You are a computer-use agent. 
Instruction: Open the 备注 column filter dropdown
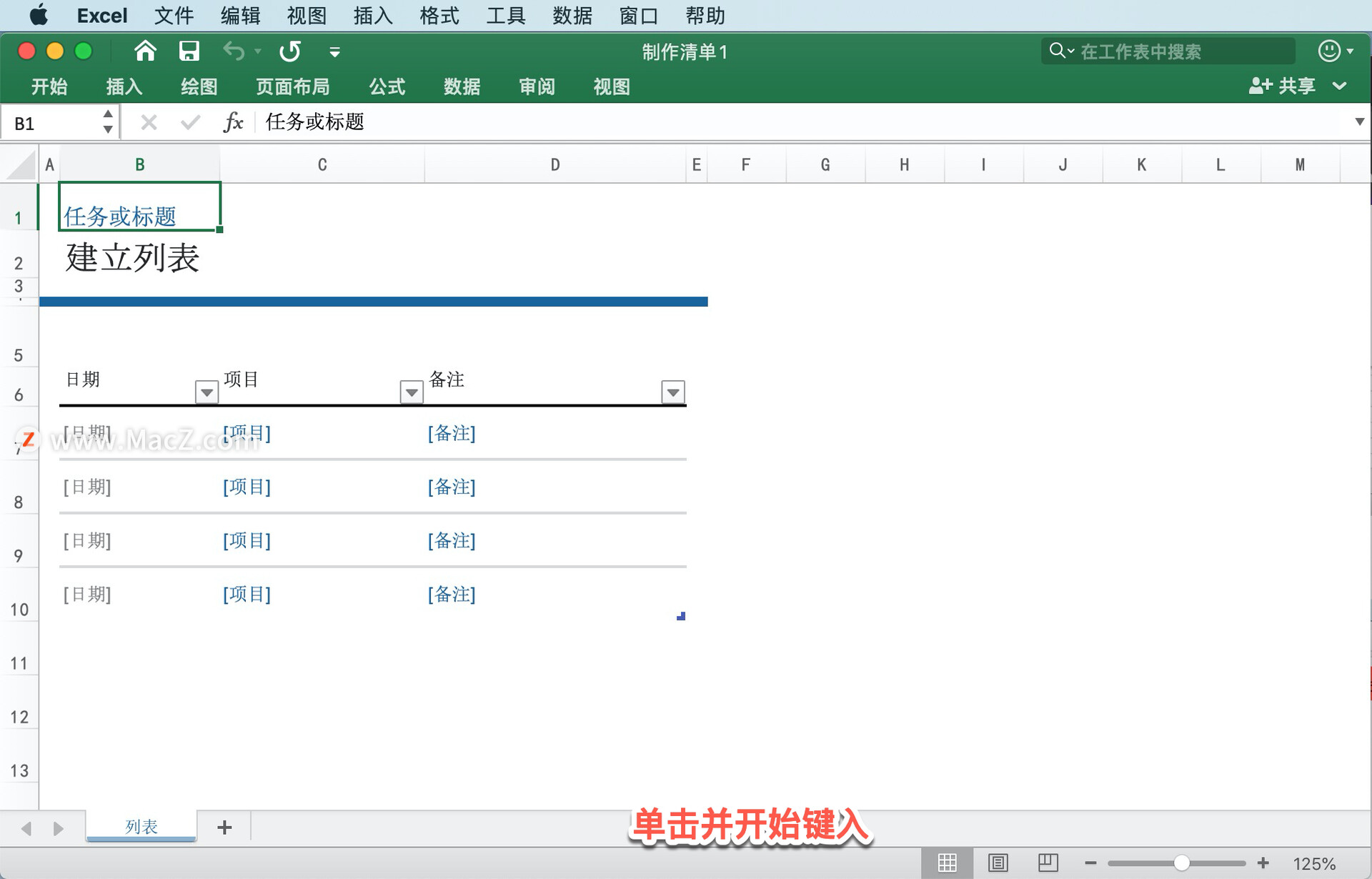tap(673, 392)
